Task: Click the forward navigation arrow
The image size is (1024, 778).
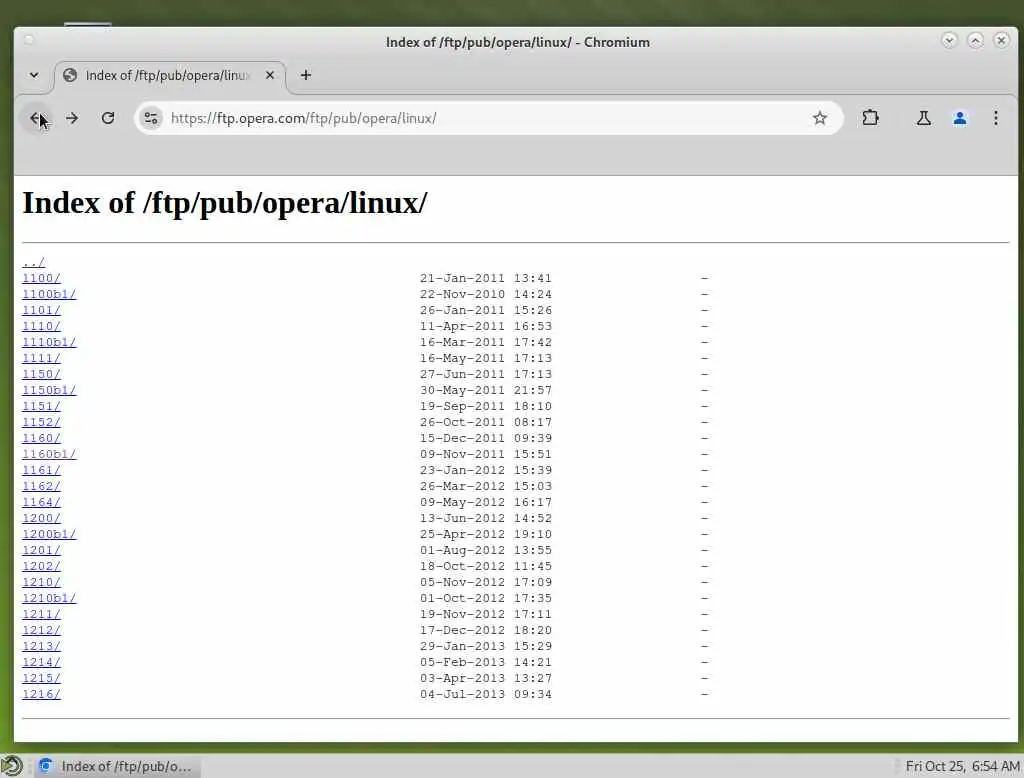Action: [72, 118]
